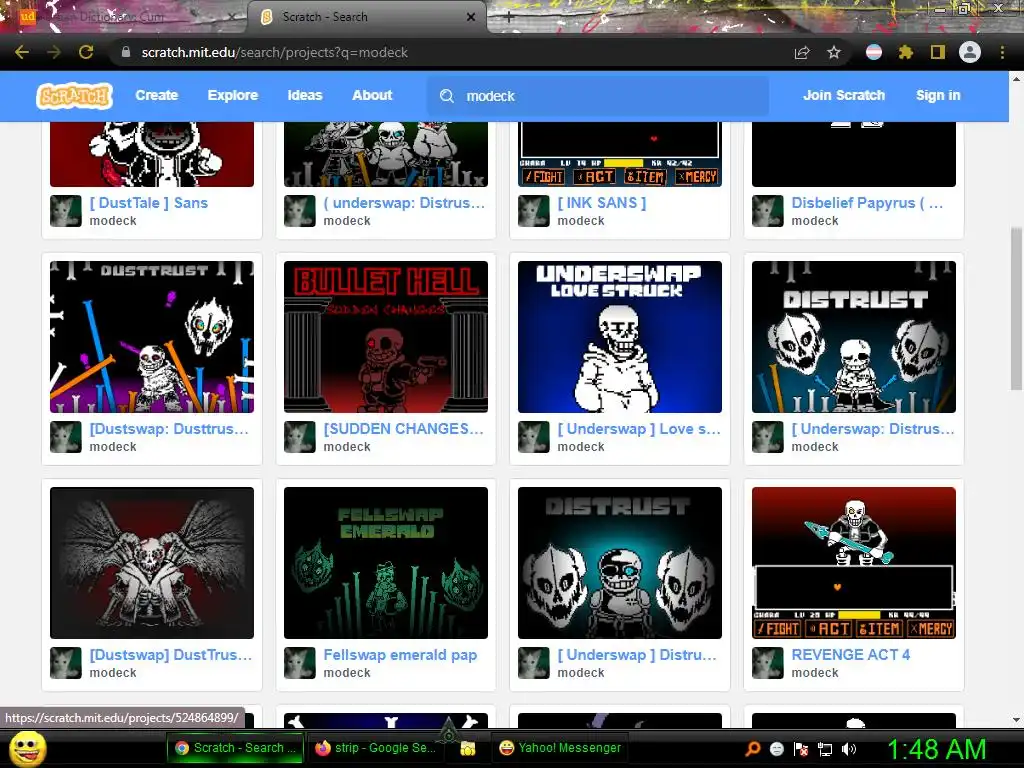This screenshot has height=768, width=1024.
Task: Click modeck avatar beside INK SANS
Action: pyautogui.click(x=534, y=211)
